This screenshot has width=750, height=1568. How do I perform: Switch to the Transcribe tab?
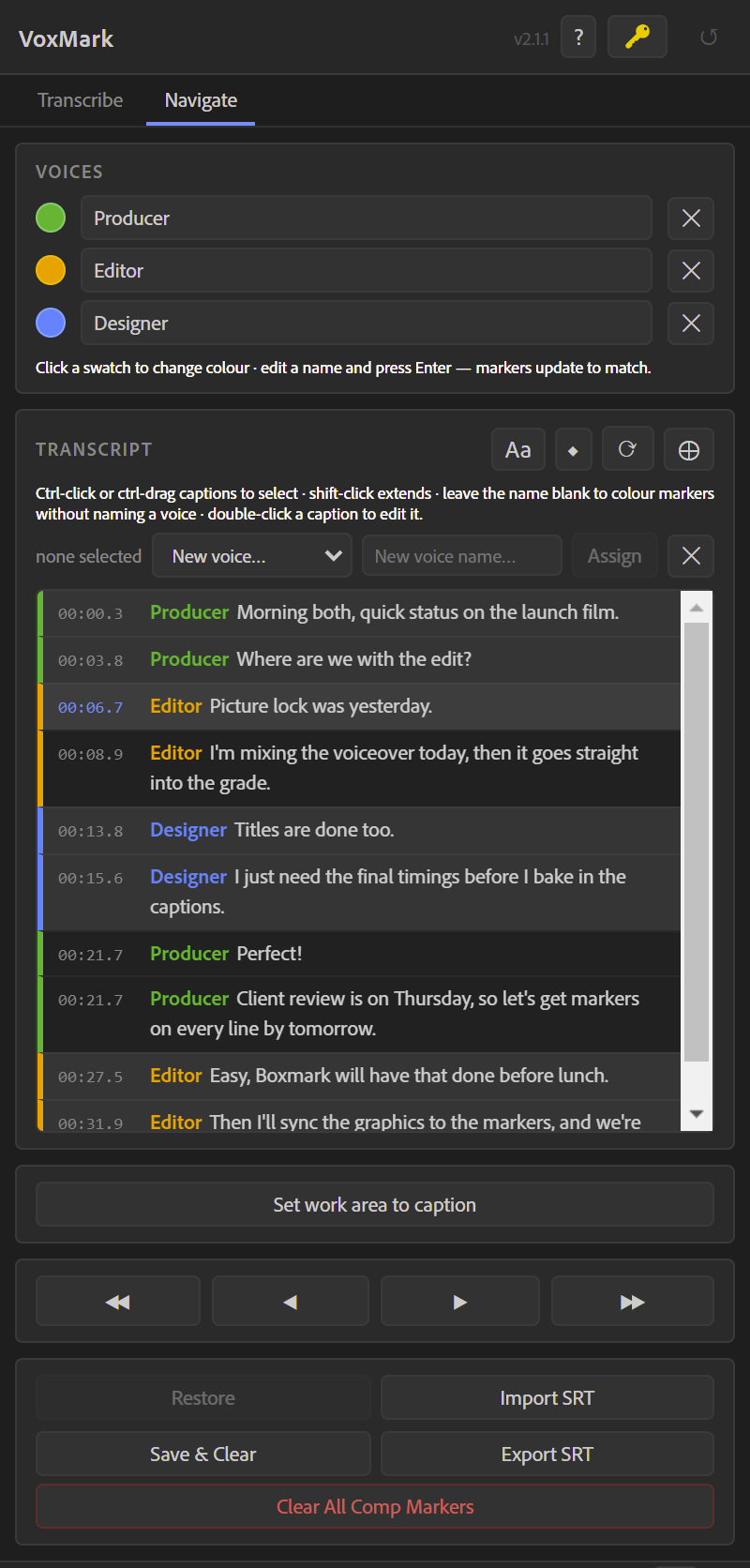[x=80, y=100]
